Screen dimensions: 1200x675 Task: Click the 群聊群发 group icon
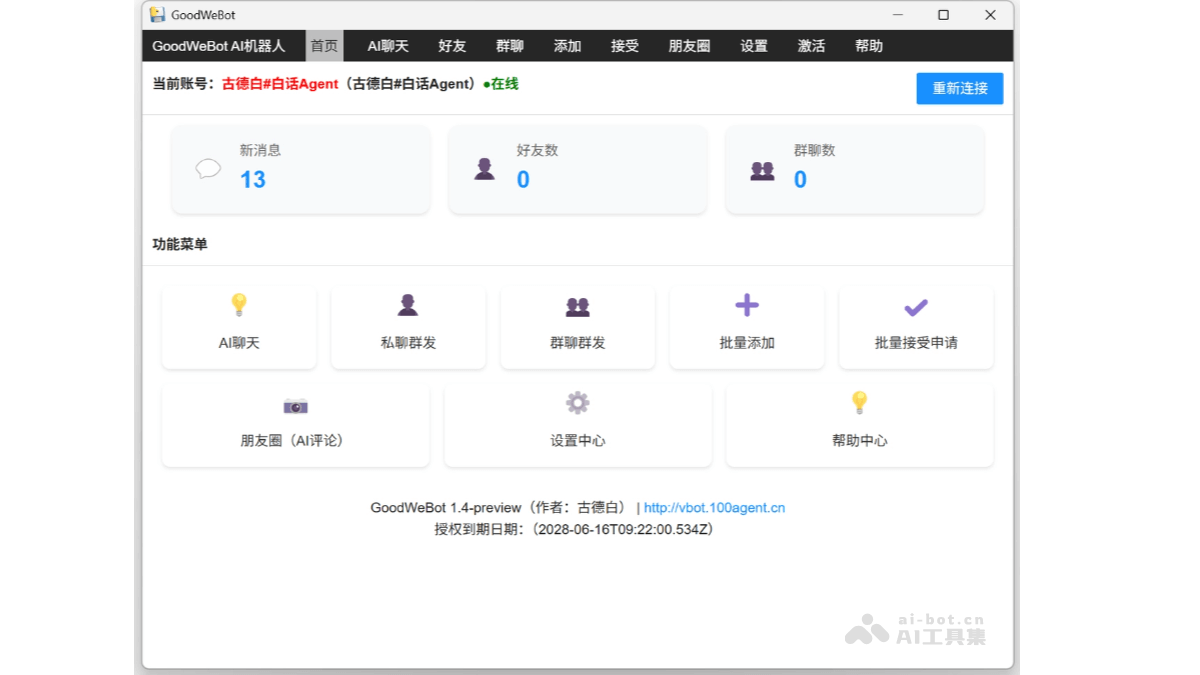click(577, 305)
